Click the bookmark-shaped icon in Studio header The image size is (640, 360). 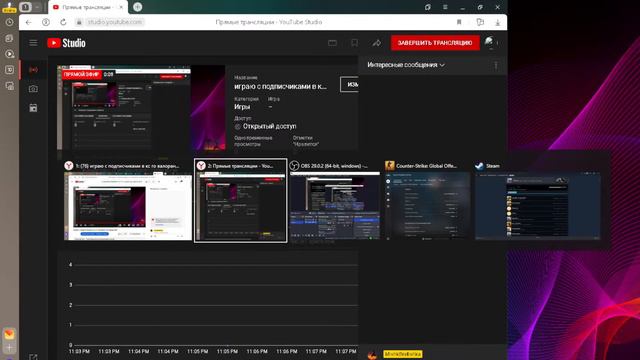coord(354,43)
